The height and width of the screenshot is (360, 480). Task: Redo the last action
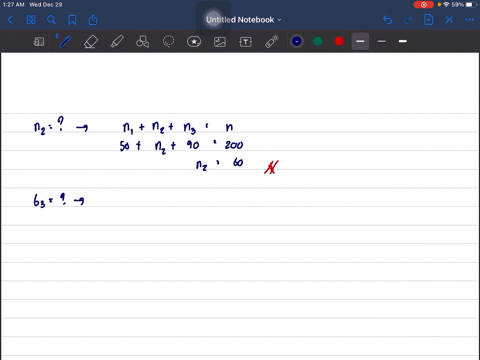click(x=408, y=20)
